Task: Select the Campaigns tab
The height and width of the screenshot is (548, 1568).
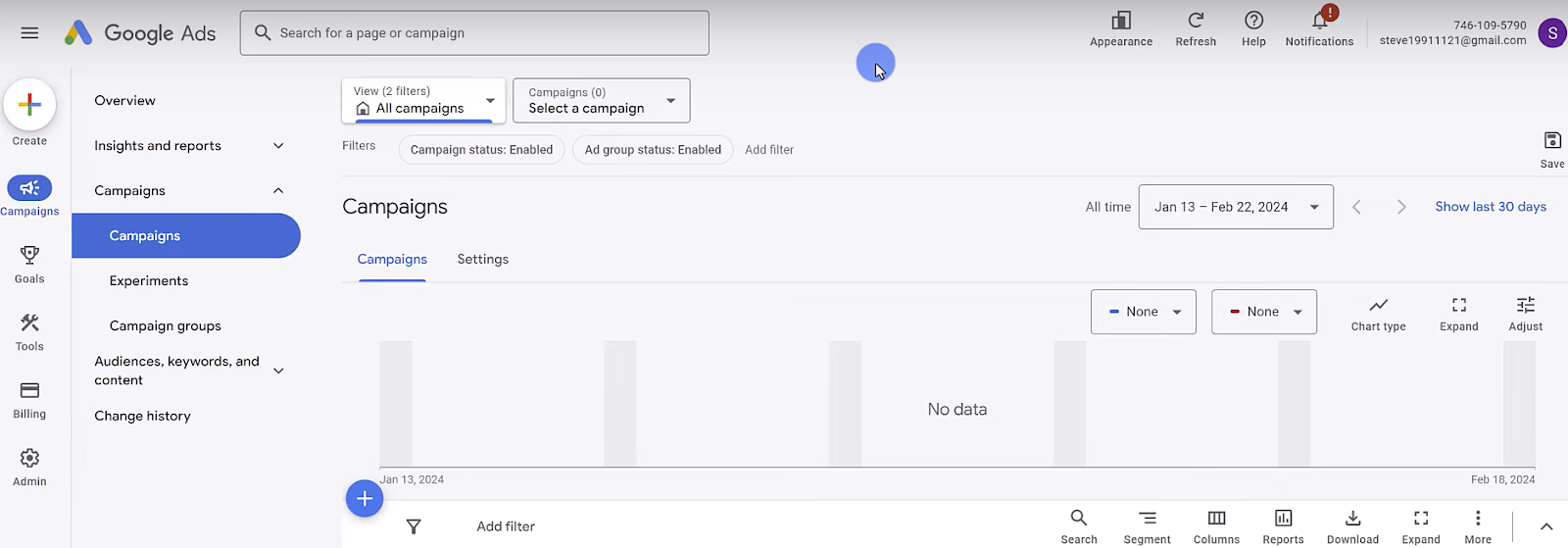Action: pos(392,260)
